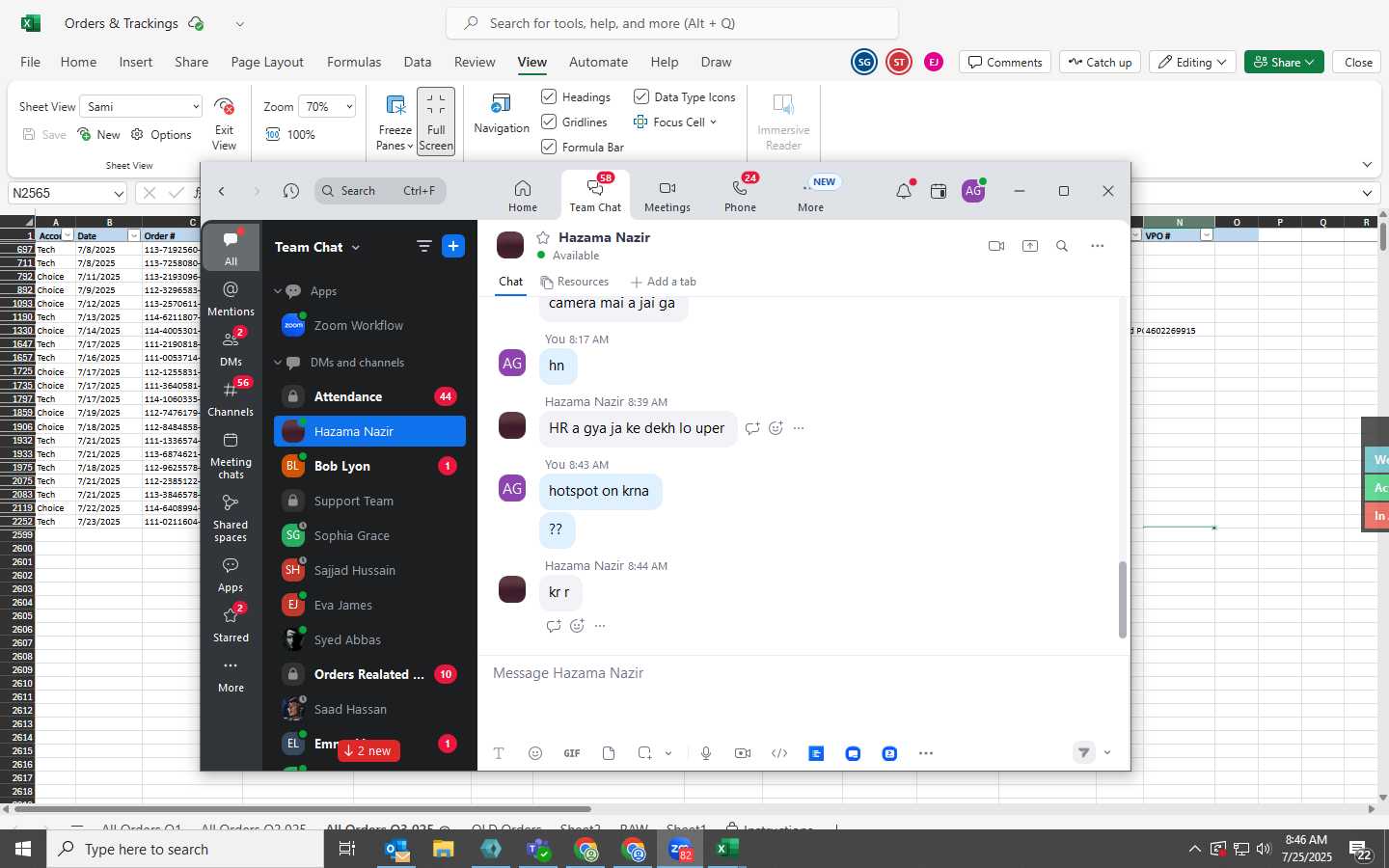The height and width of the screenshot is (868, 1389).
Task: Click the green Share button
Action: point(1284,62)
